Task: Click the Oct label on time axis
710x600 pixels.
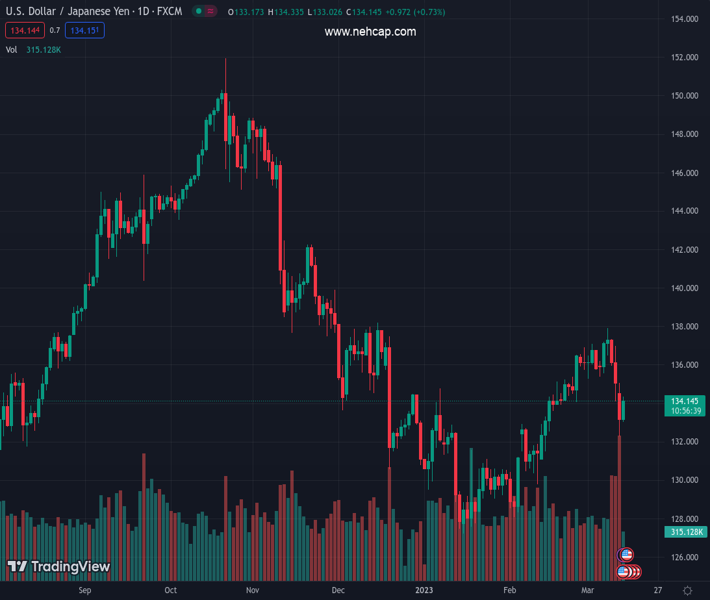Action: click(x=170, y=590)
